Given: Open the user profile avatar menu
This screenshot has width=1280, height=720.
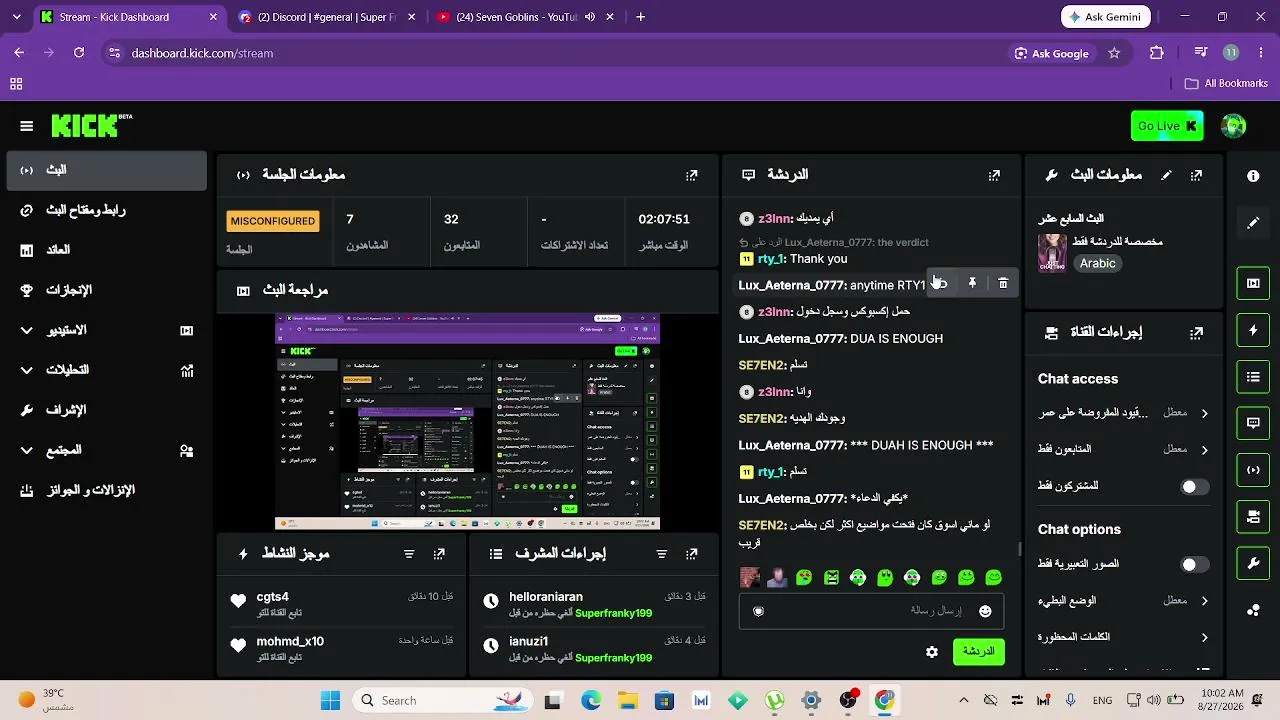Looking at the screenshot, I should pyautogui.click(x=1233, y=126).
